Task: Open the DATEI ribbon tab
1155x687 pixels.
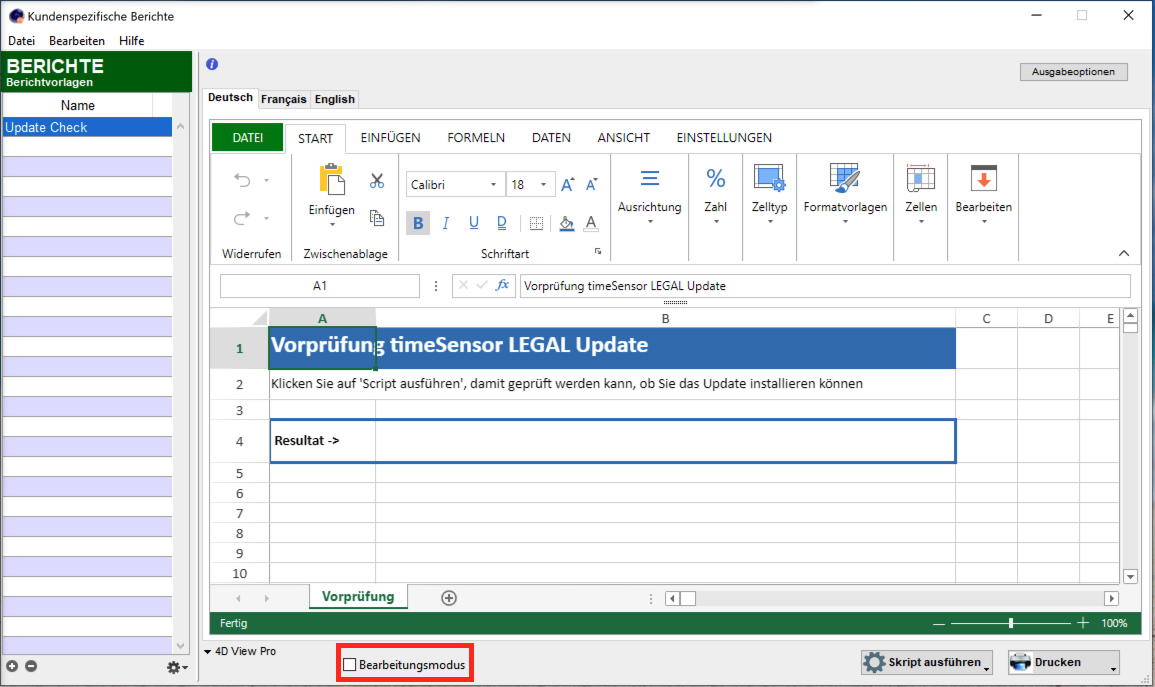Action: (x=248, y=138)
